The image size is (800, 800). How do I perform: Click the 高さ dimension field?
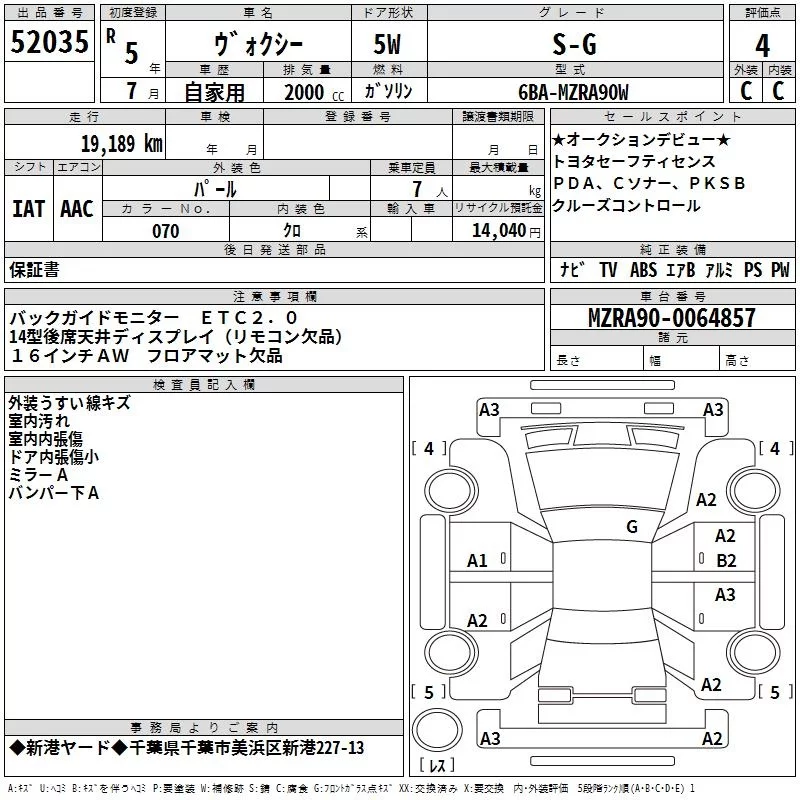(757, 358)
